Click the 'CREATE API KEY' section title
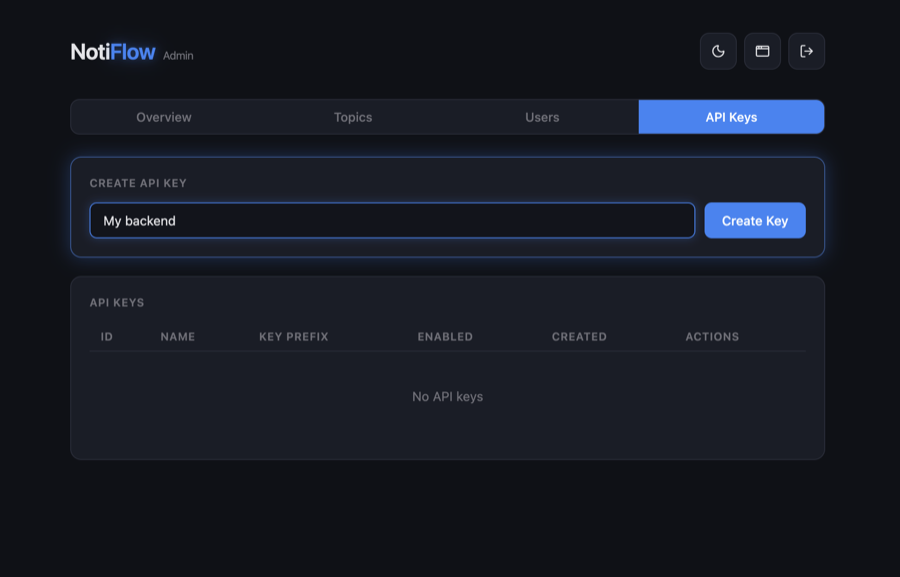Screen dimensions: 900x577 138,183
